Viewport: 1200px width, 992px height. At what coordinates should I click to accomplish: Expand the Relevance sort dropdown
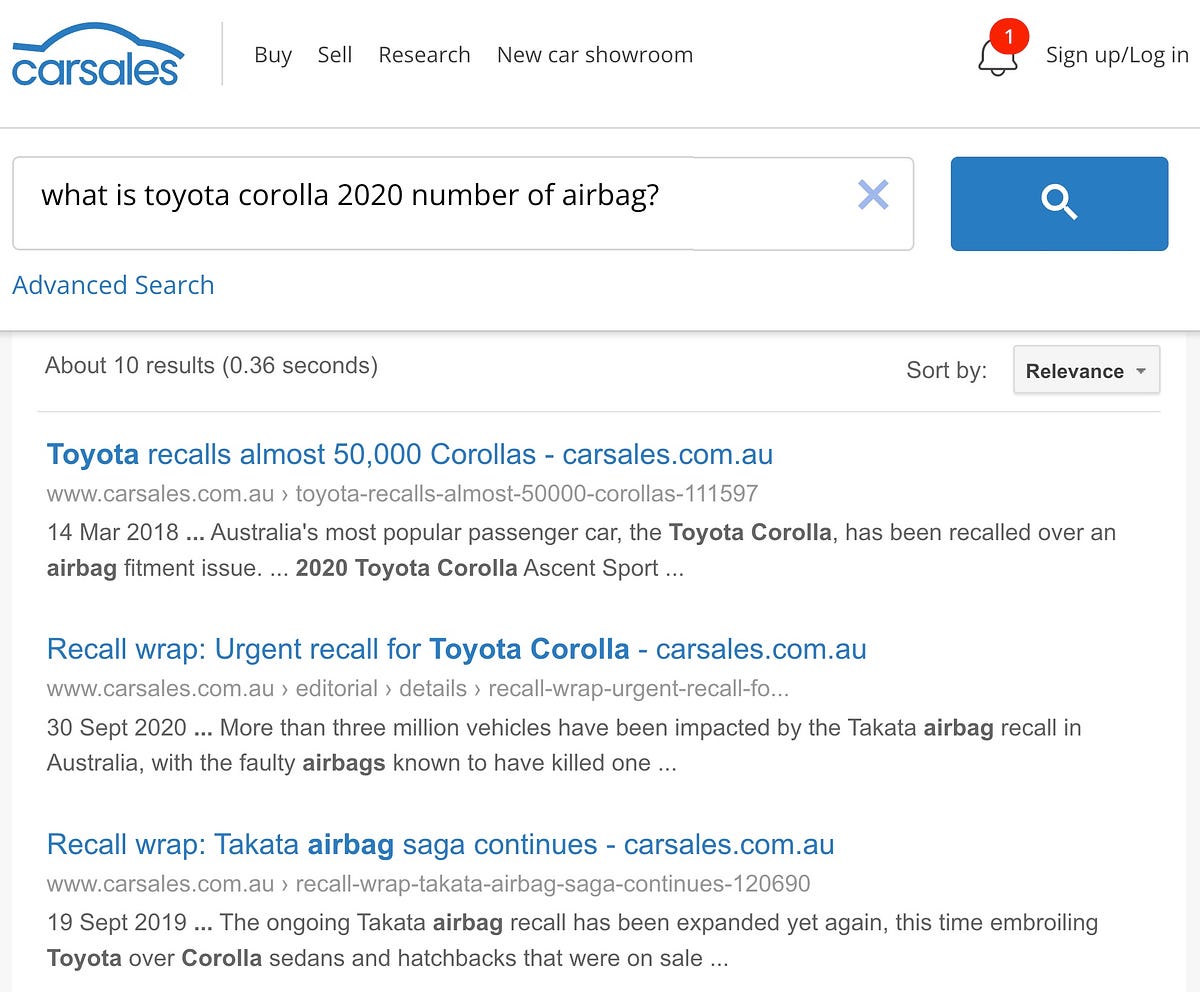pyautogui.click(x=1086, y=370)
